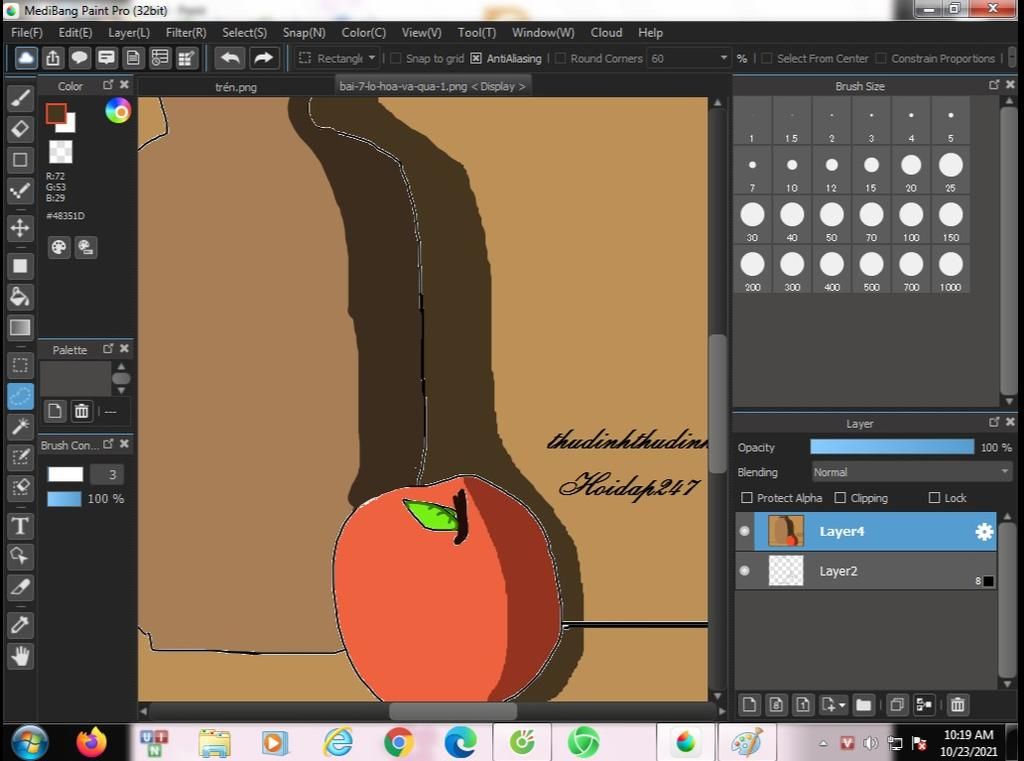Open the color wheel picker
Screen dimensions: 1024x761
[x=118, y=111]
